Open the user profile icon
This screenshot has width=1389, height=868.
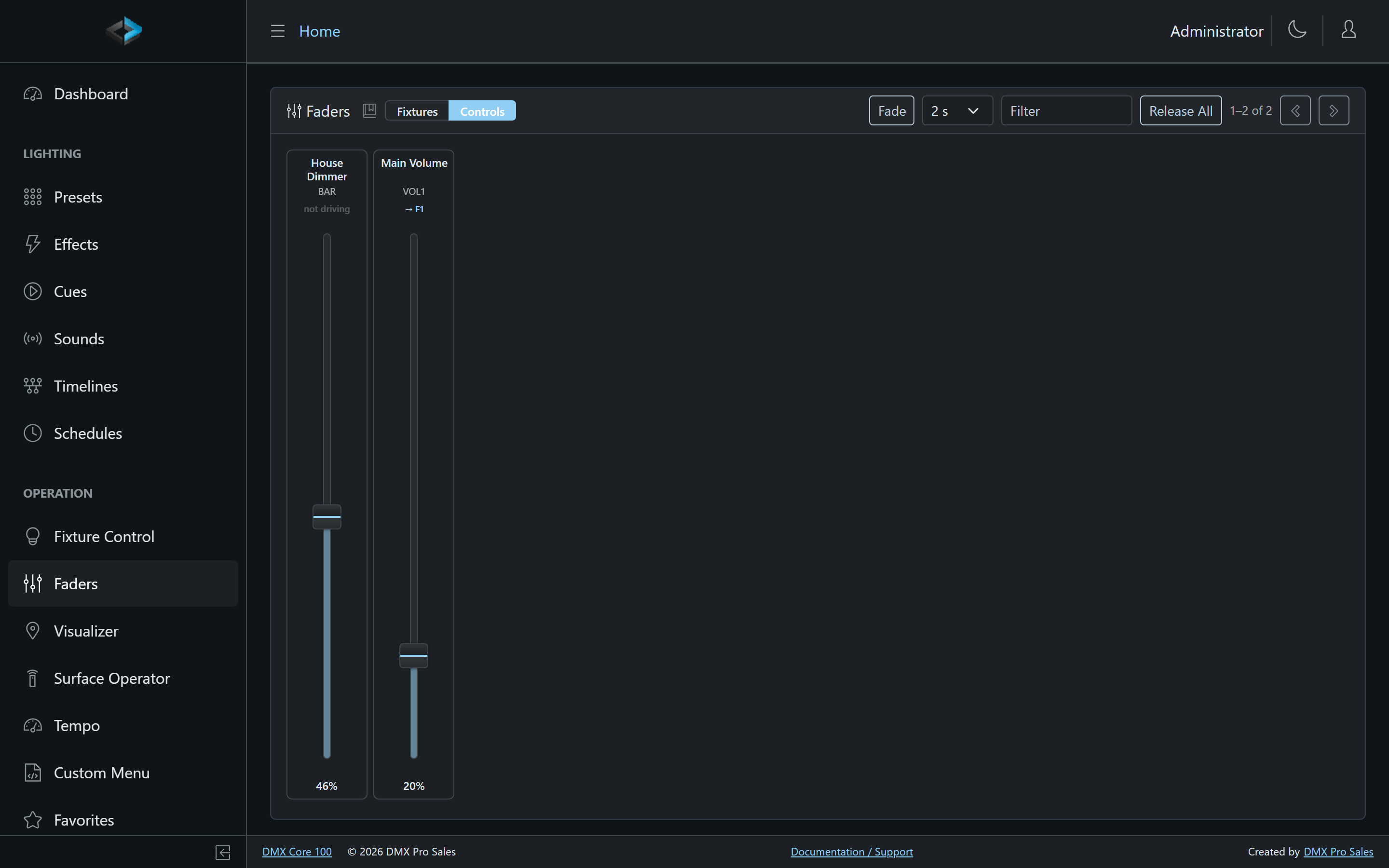click(x=1349, y=29)
